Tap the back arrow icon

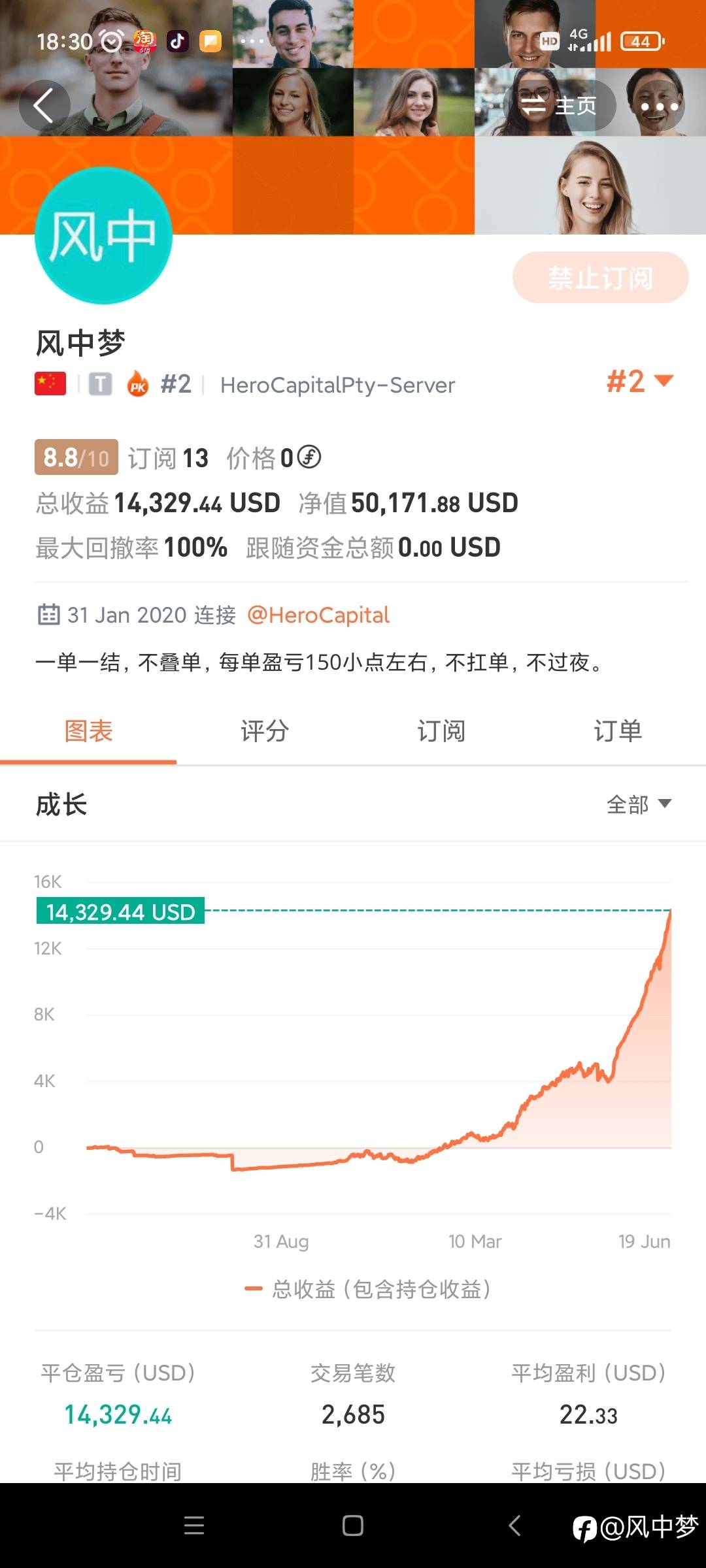click(x=44, y=105)
